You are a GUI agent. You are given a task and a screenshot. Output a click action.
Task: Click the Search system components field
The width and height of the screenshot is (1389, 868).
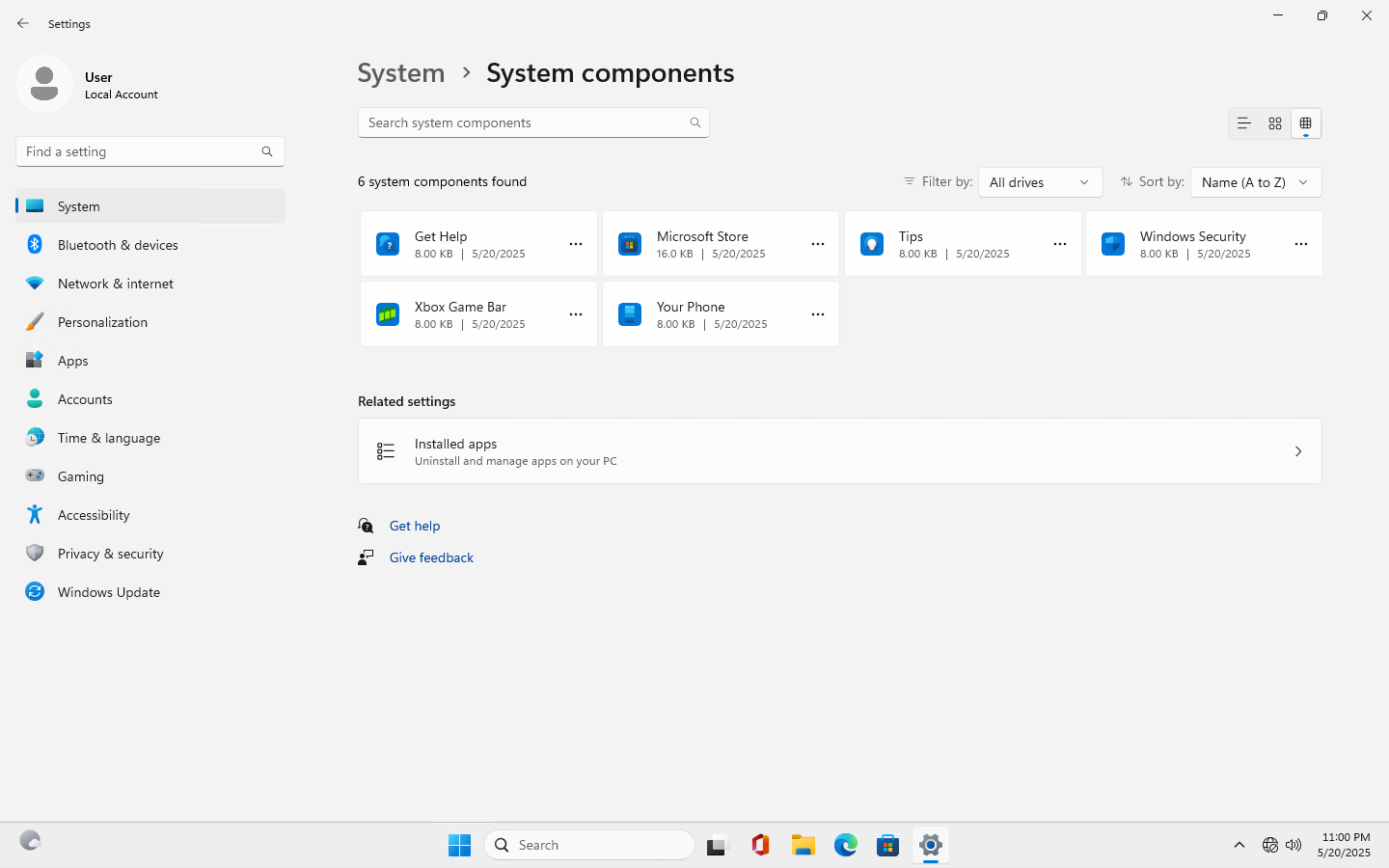pyautogui.click(x=533, y=122)
